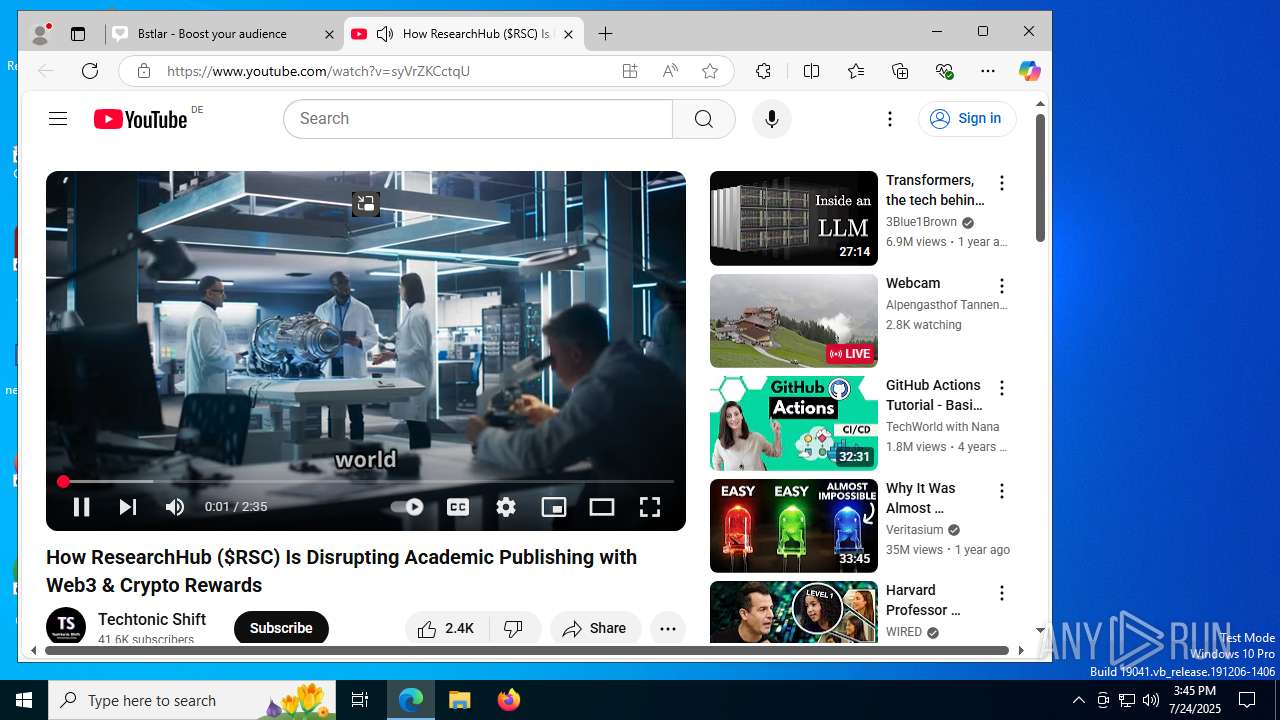Screen dimensions: 1280x720
Task: Open the Why It Was Almost video title
Action: pyautogui.click(x=921, y=498)
